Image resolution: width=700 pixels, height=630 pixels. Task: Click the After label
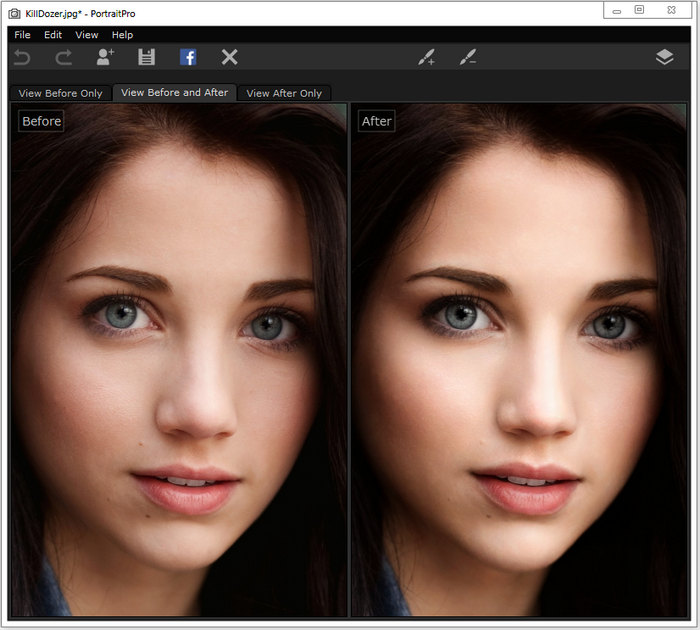pos(377,121)
